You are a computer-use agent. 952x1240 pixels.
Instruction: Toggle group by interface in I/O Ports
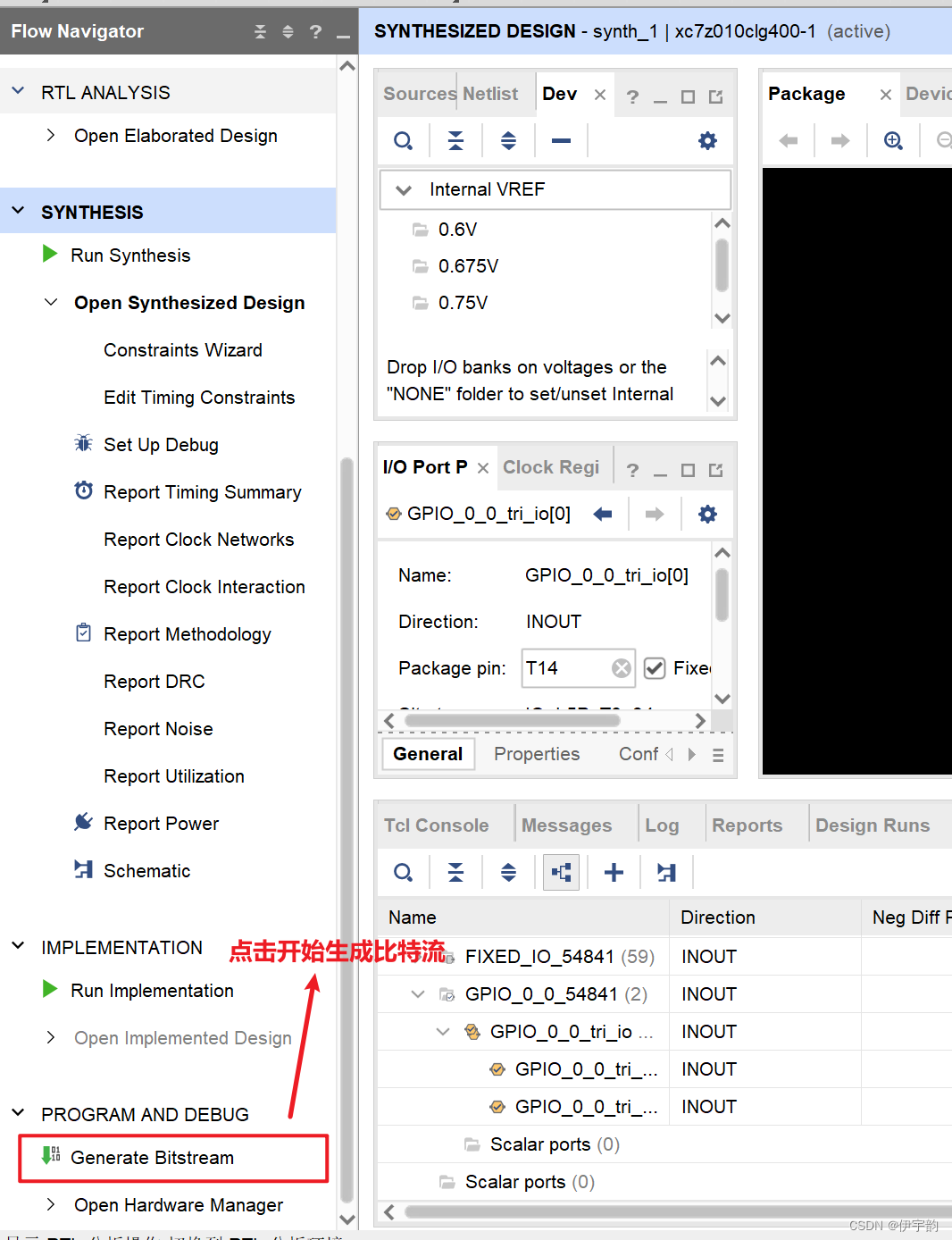click(x=561, y=873)
